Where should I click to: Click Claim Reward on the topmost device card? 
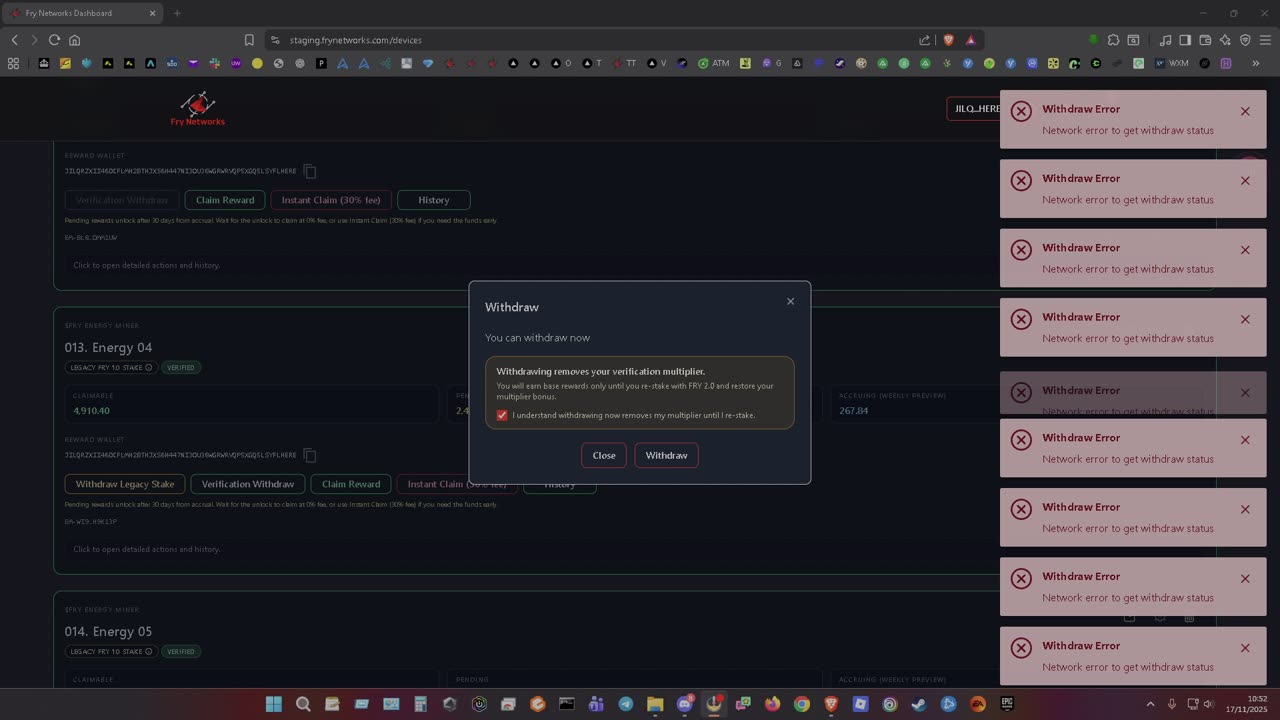coord(225,200)
